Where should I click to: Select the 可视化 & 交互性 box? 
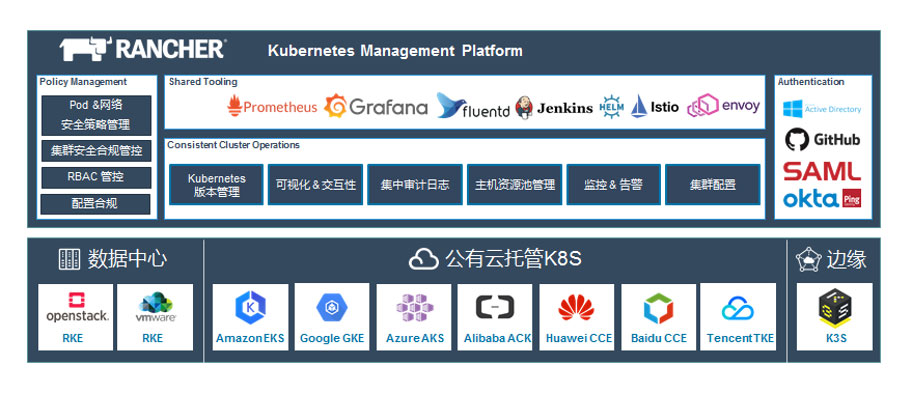(315, 184)
